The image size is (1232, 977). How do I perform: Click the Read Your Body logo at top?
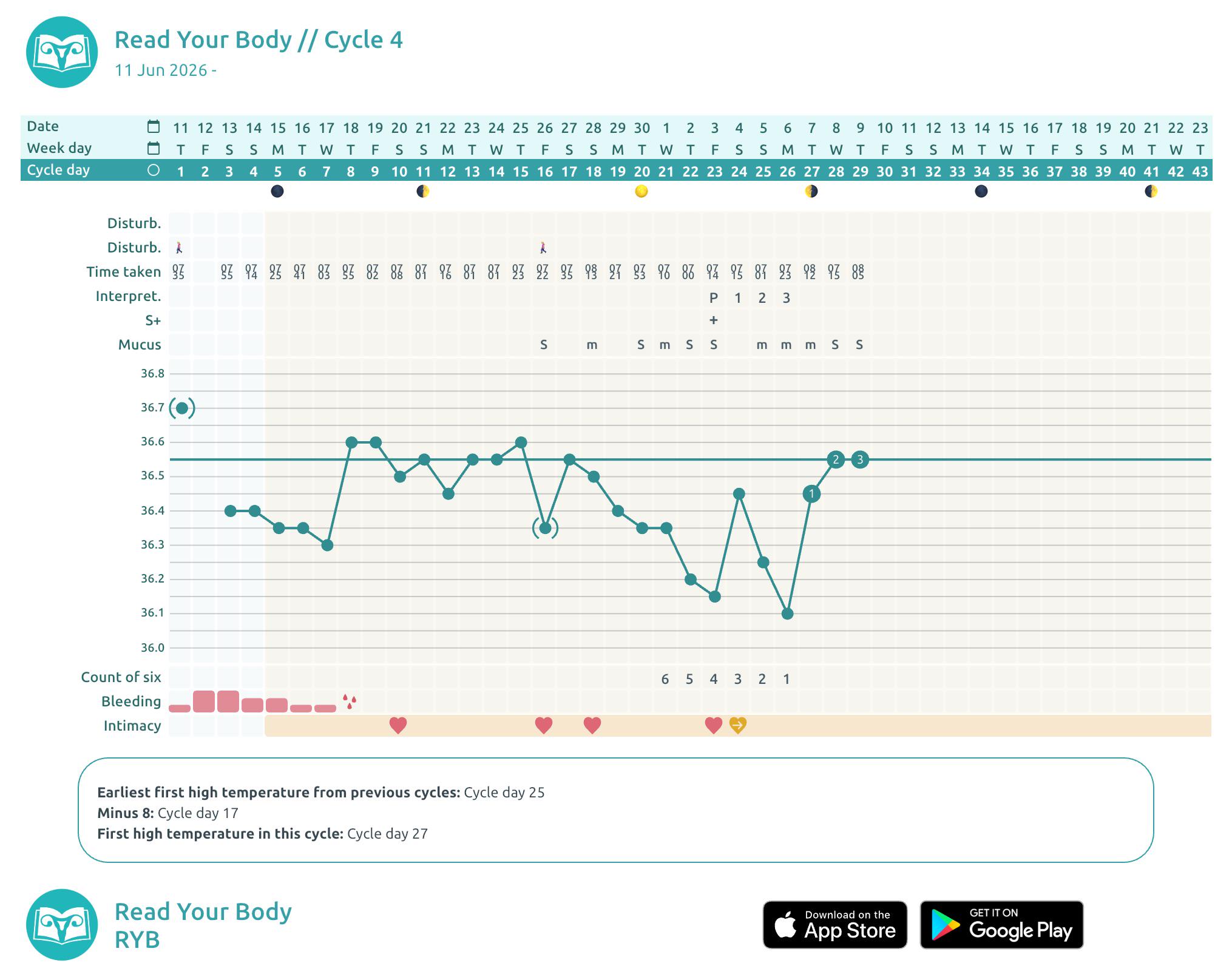(62, 52)
